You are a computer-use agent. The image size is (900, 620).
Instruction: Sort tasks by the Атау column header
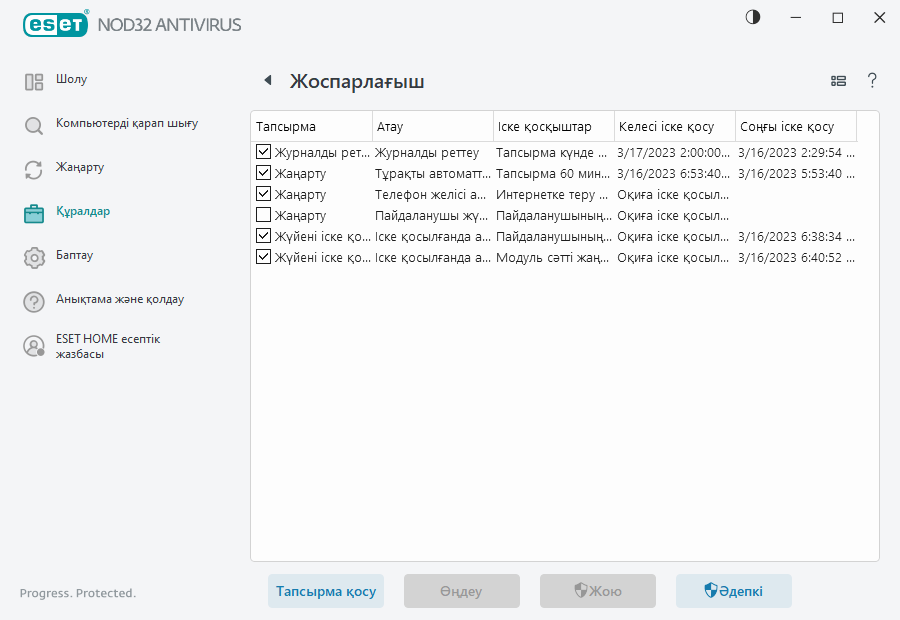pos(432,126)
